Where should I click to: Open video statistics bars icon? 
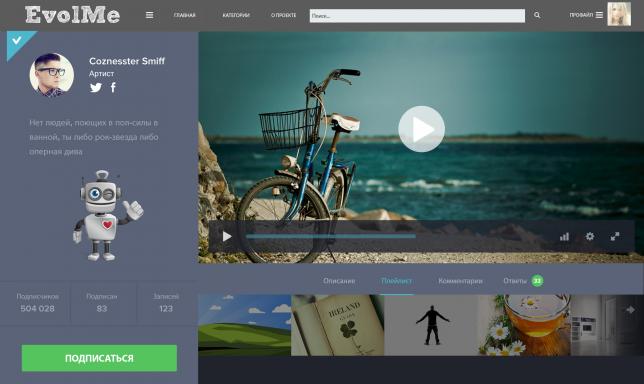click(564, 237)
